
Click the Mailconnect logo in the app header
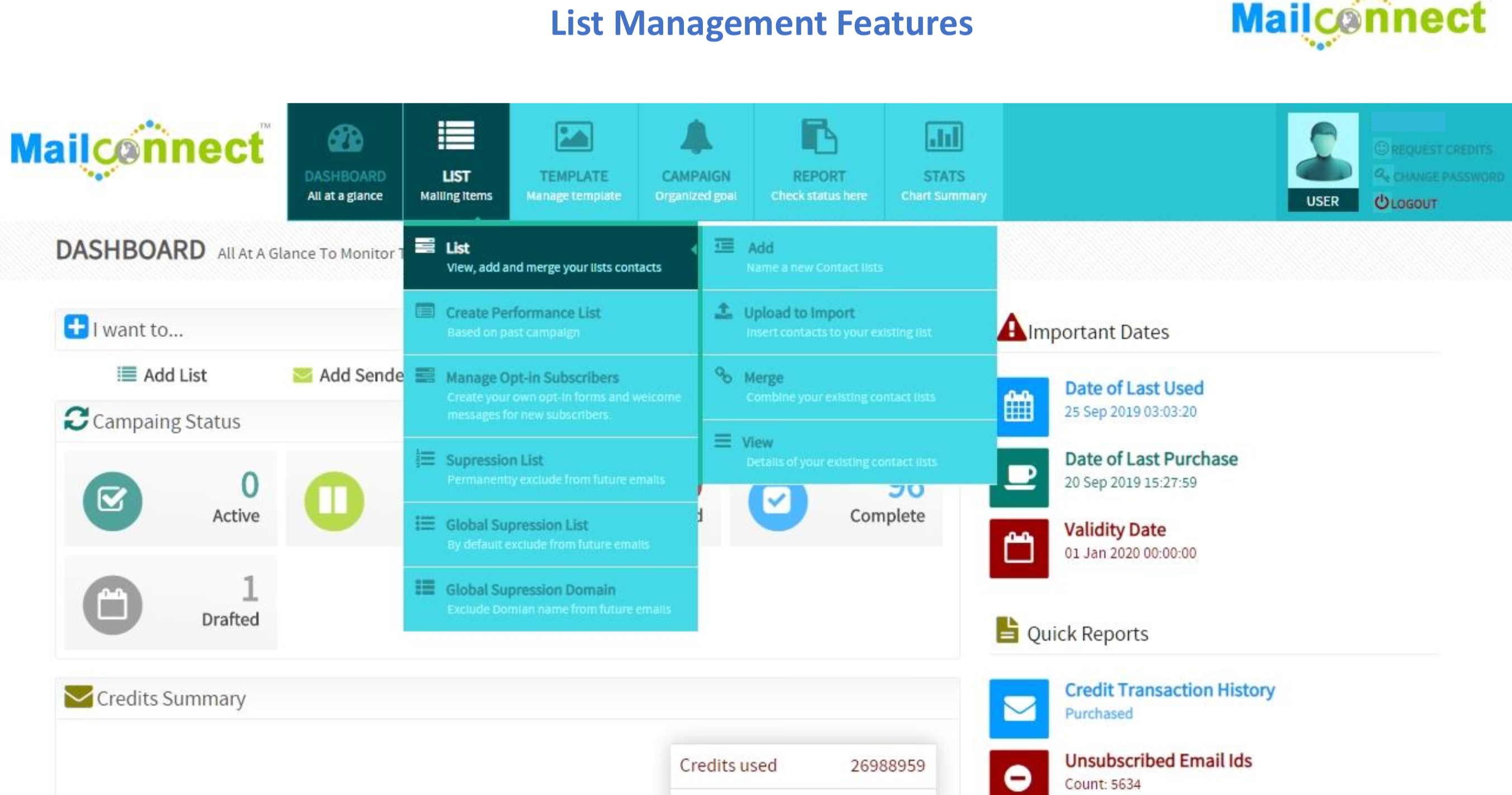[x=140, y=150]
